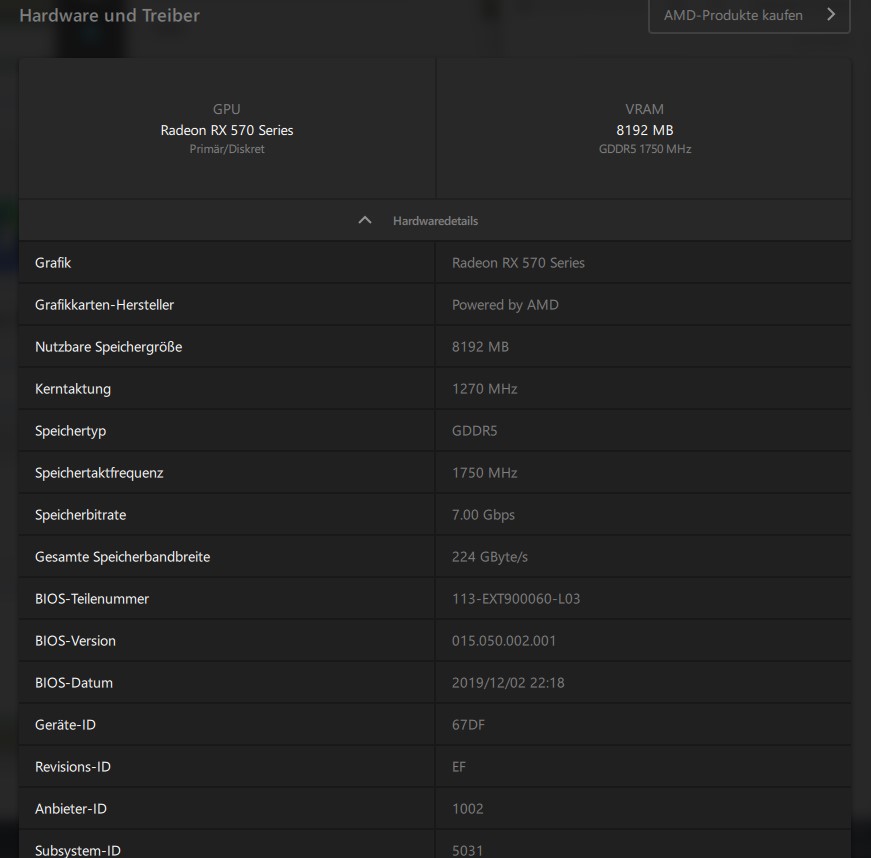Click the BIOS-Datum label
Viewport: 871px width, 858px height.
point(73,683)
